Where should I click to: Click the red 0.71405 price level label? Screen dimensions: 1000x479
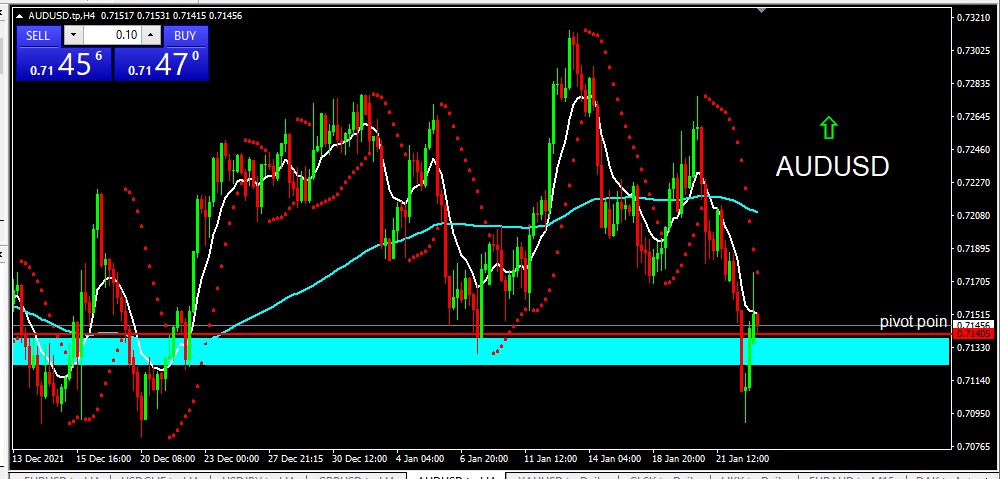coord(973,334)
